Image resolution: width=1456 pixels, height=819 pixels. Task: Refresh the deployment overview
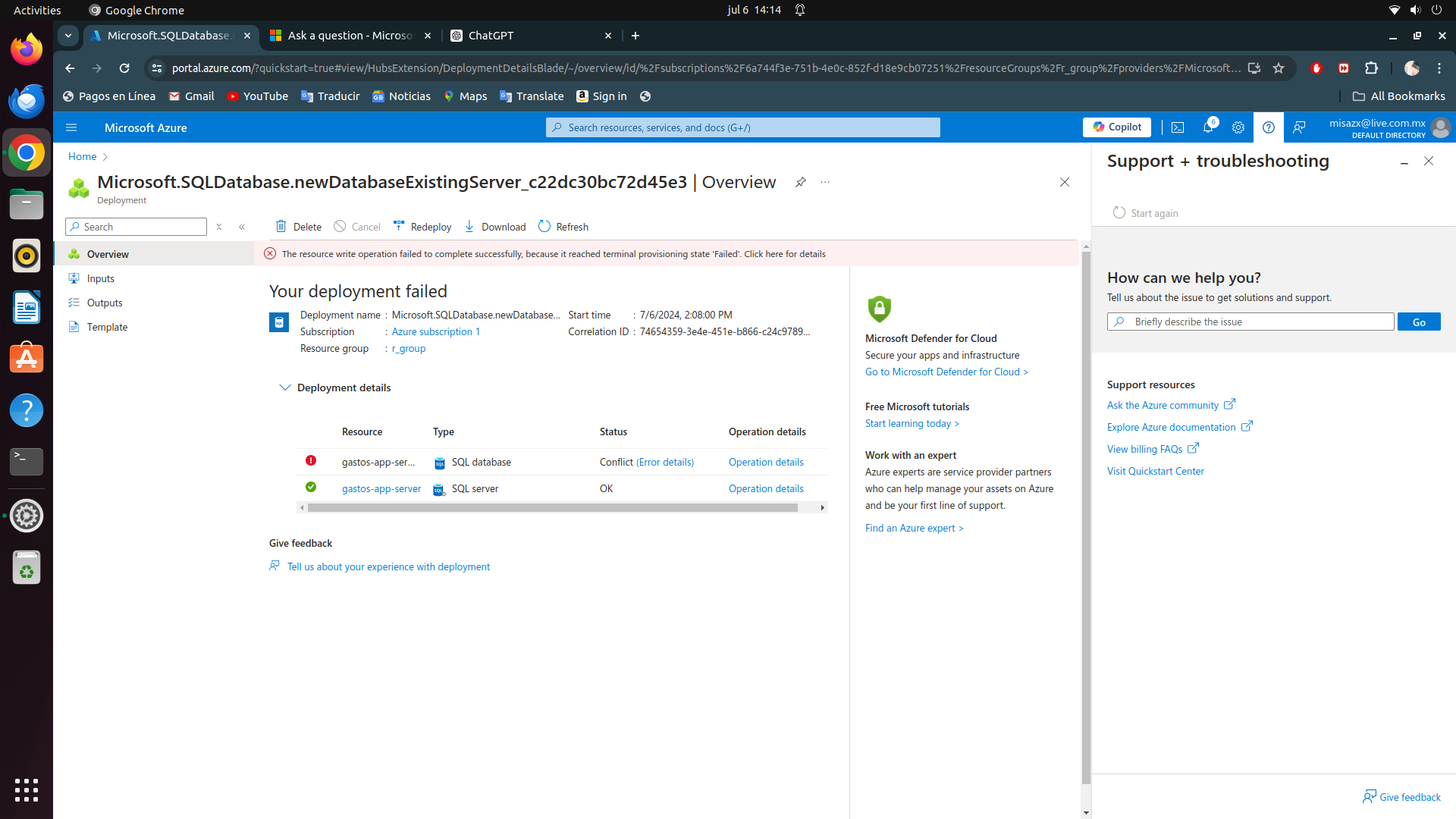pos(563,226)
